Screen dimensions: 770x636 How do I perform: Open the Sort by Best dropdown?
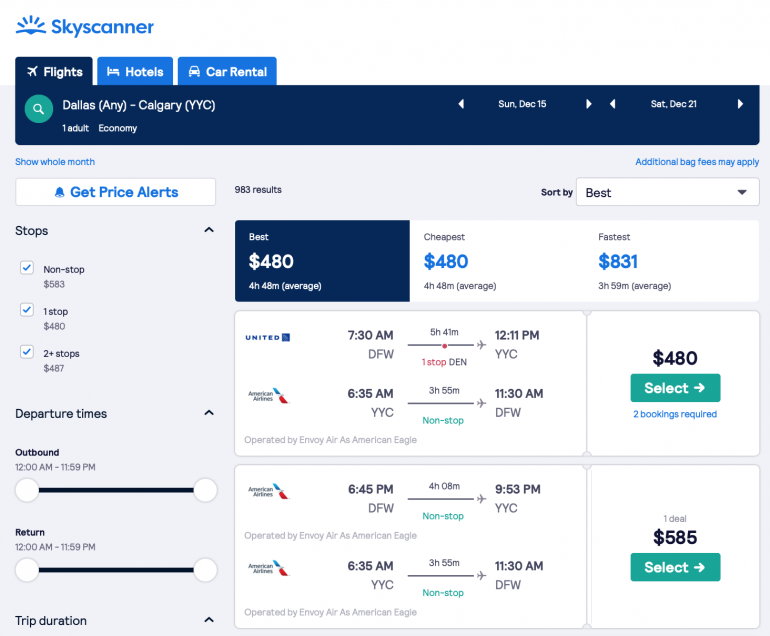pyautogui.click(x=667, y=192)
